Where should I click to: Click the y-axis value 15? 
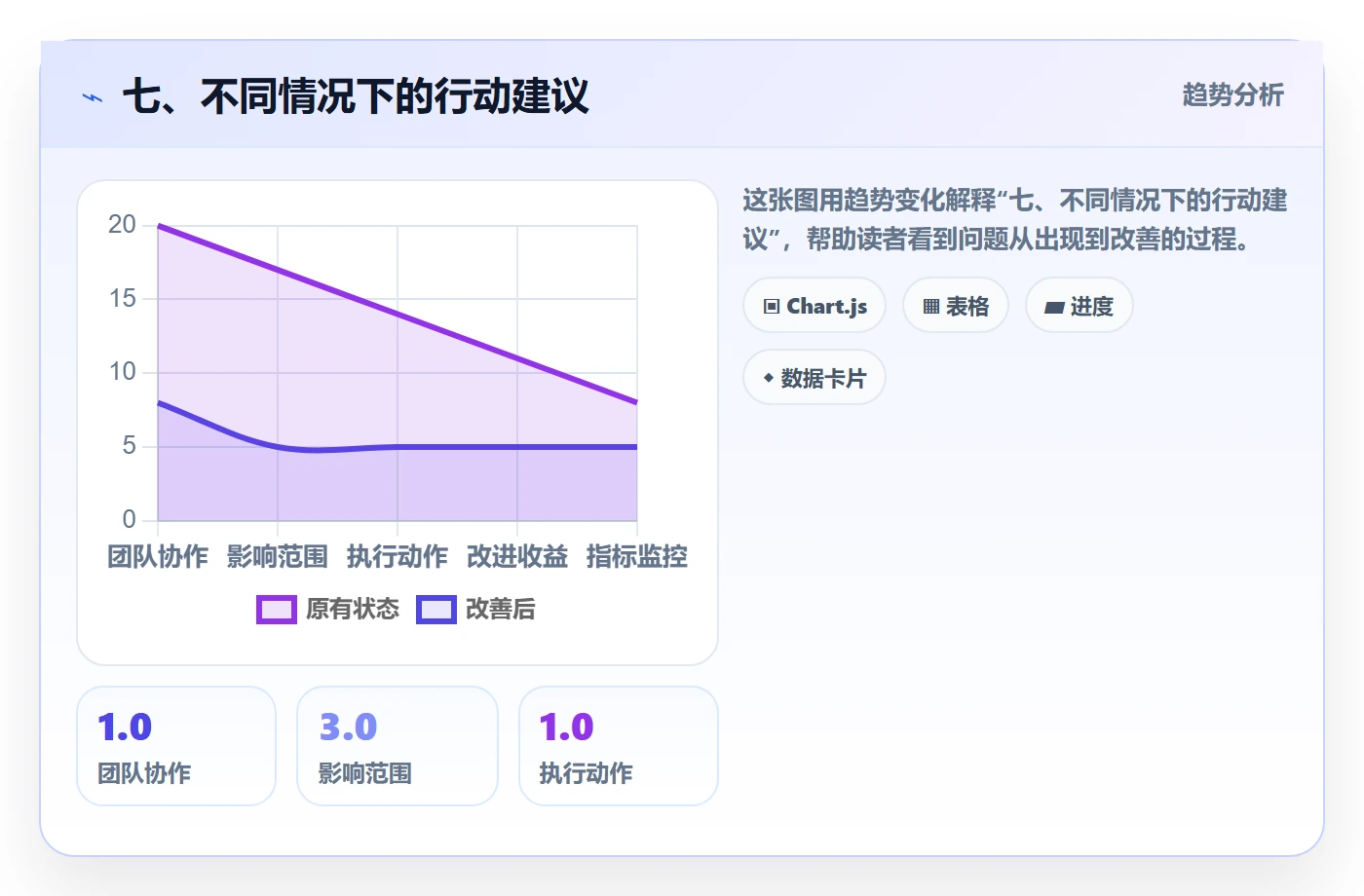tap(123, 298)
